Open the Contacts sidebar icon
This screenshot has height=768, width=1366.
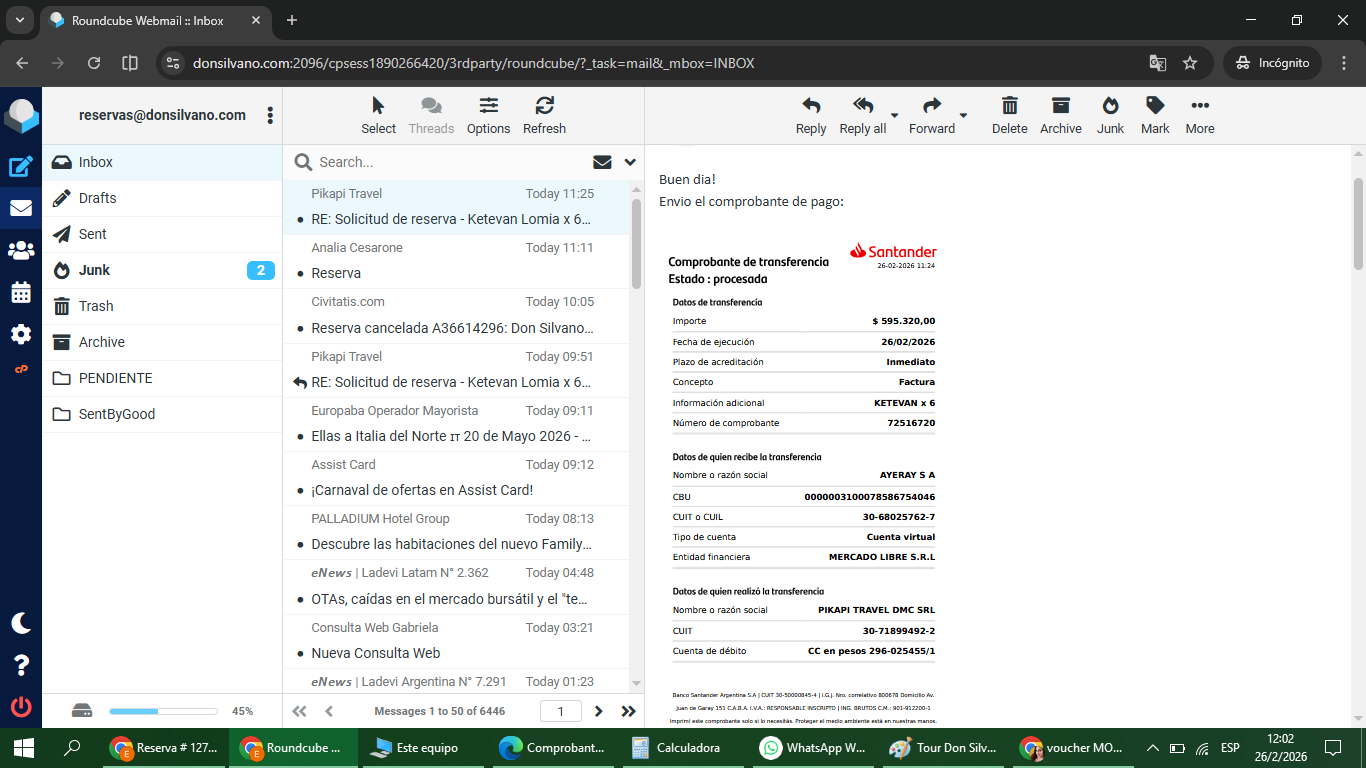[21, 250]
